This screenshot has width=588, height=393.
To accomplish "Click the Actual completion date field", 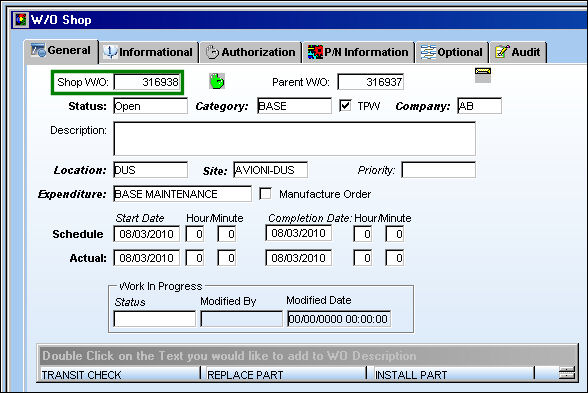I will pos(298,258).
